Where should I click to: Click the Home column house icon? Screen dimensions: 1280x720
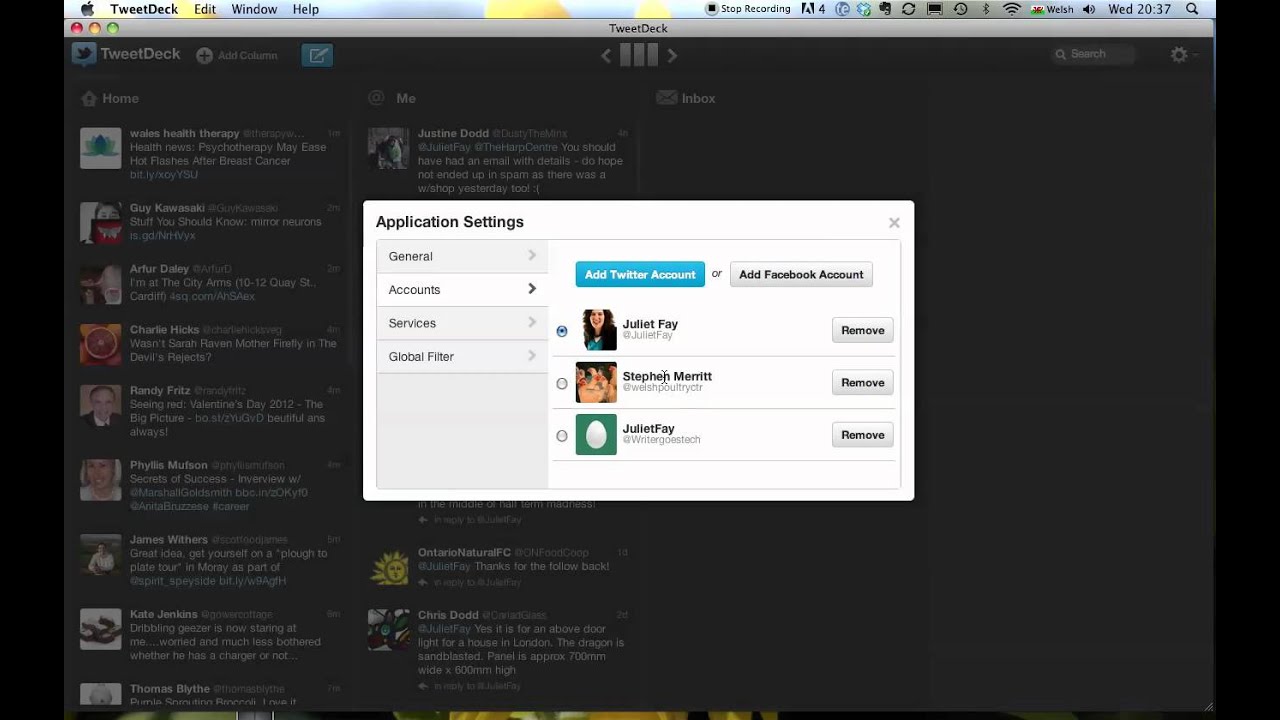pos(89,98)
